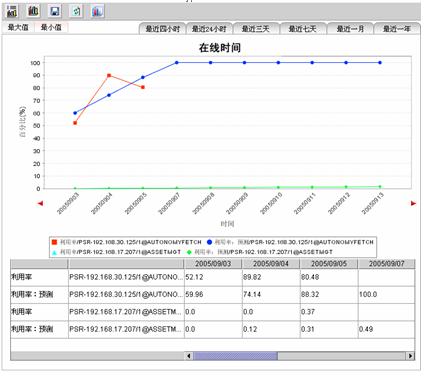The height and width of the screenshot is (378, 424).
Task: Click the first chart-table toolbar icon
Action: coord(12,12)
